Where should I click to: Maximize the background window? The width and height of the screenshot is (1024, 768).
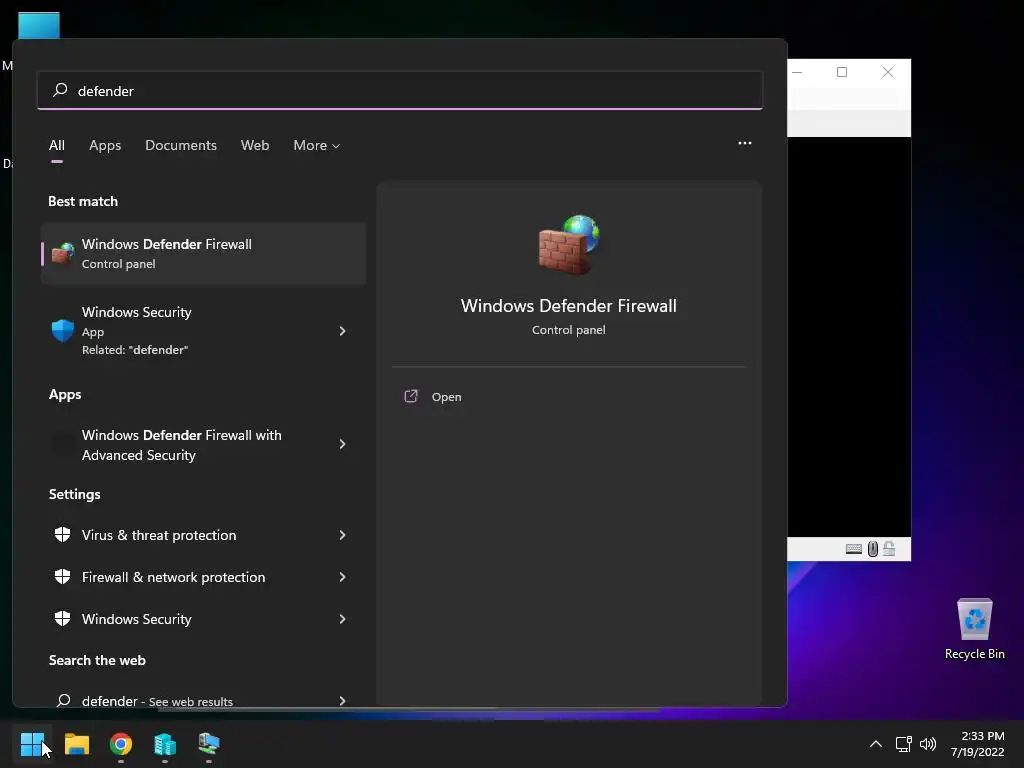[842, 72]
